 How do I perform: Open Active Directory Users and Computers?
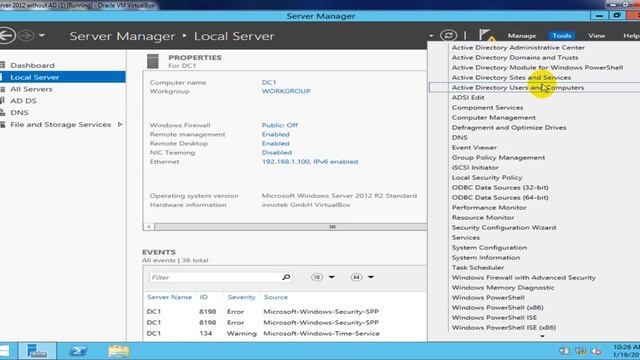518,87
